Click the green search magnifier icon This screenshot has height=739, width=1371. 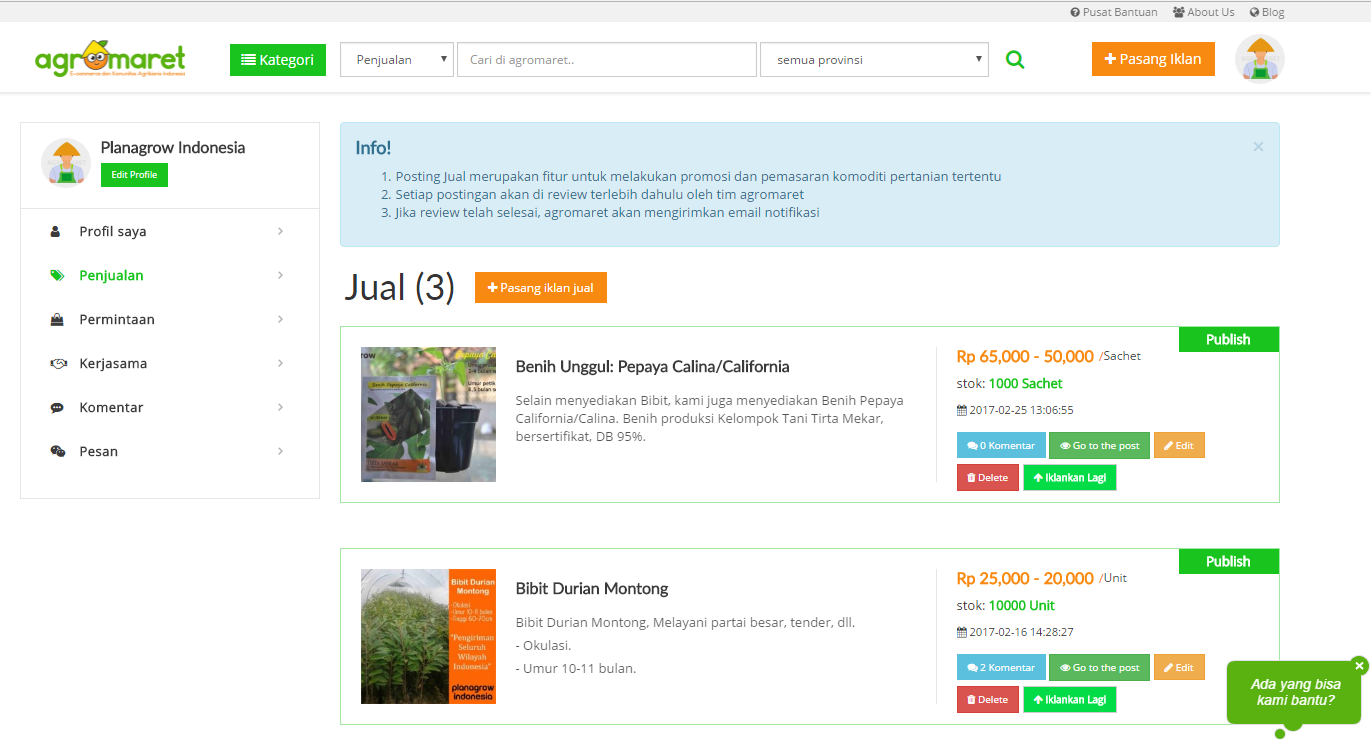tap(1015, 60)
